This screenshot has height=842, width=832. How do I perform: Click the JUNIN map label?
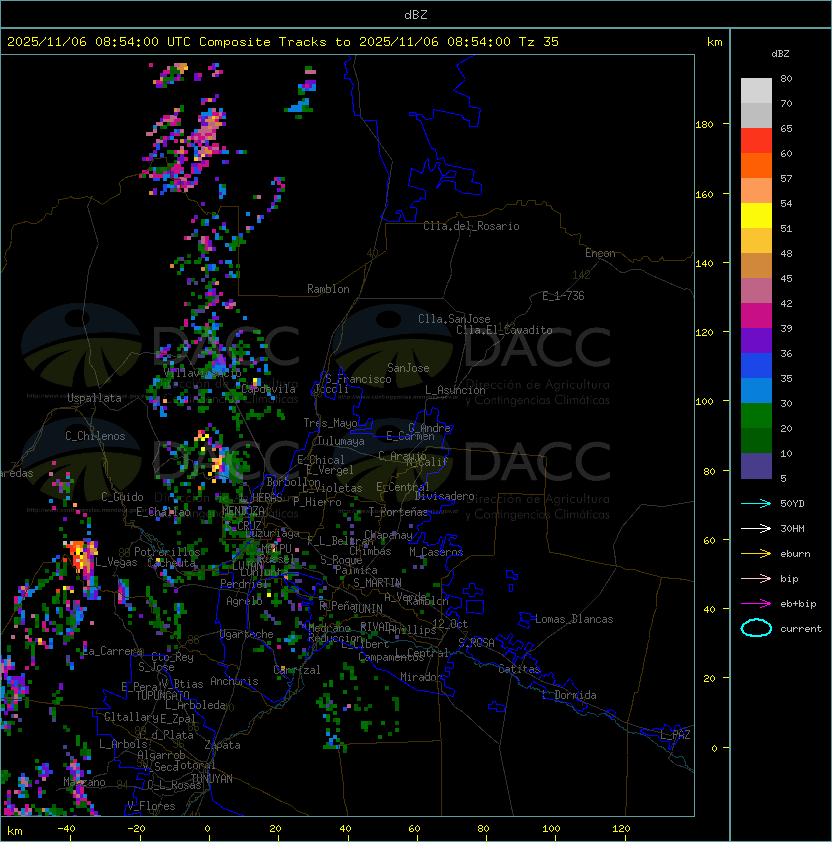pos(367,608)
